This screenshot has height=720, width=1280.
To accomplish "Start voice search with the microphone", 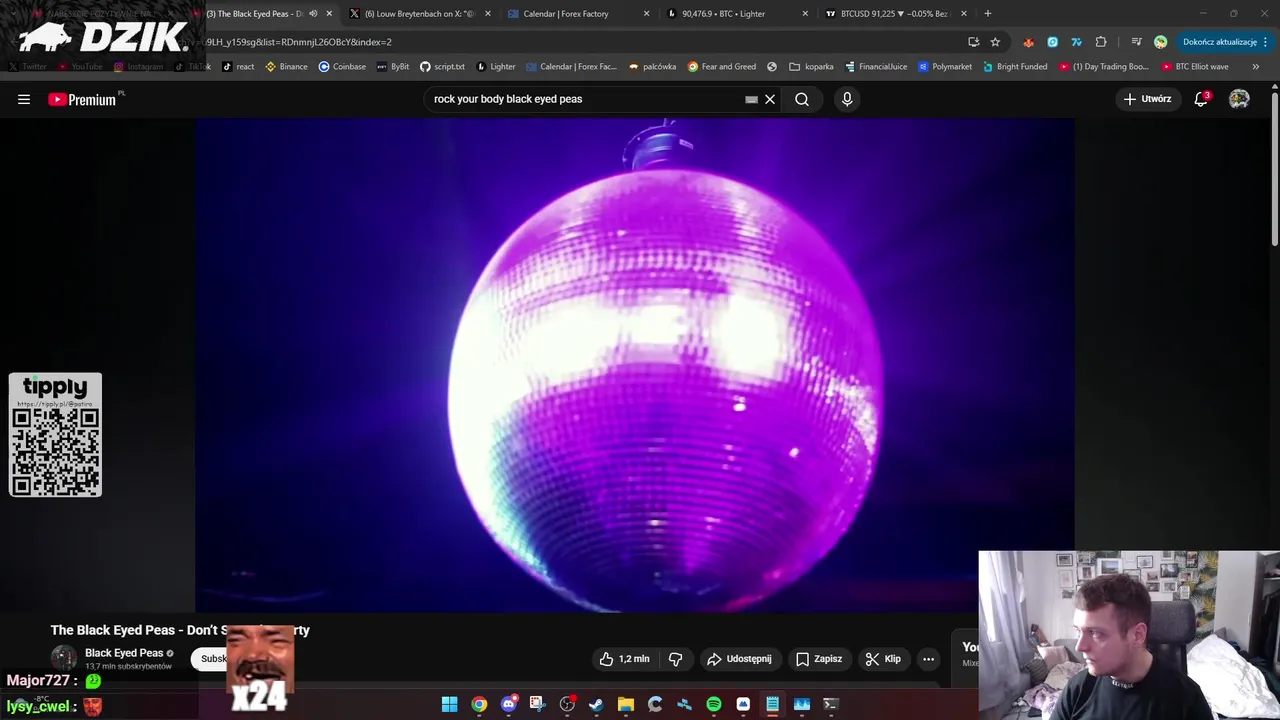I will click(847, 99).
